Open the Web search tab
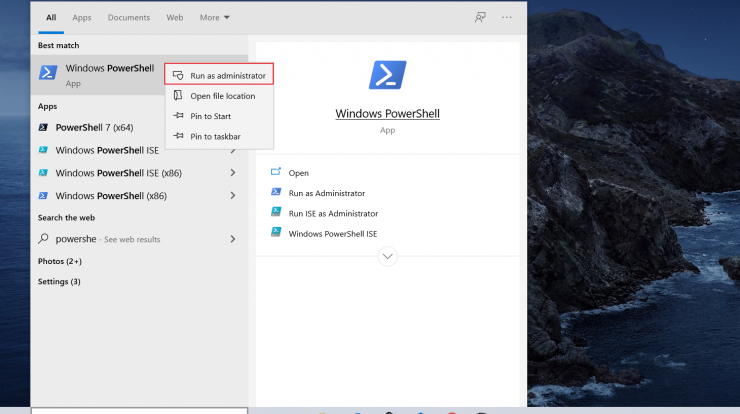Image resolution: width=740 pixels, height=414 pixels. click(175, 17)
